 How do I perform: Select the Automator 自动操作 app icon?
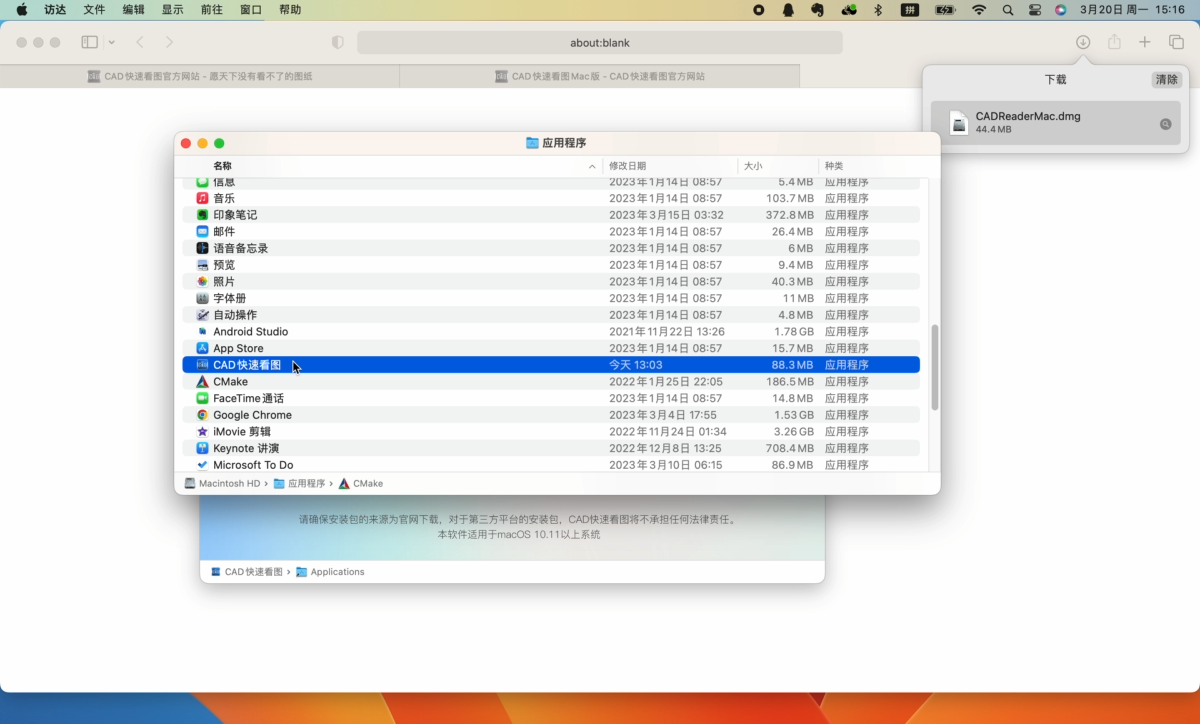point(202,315)
